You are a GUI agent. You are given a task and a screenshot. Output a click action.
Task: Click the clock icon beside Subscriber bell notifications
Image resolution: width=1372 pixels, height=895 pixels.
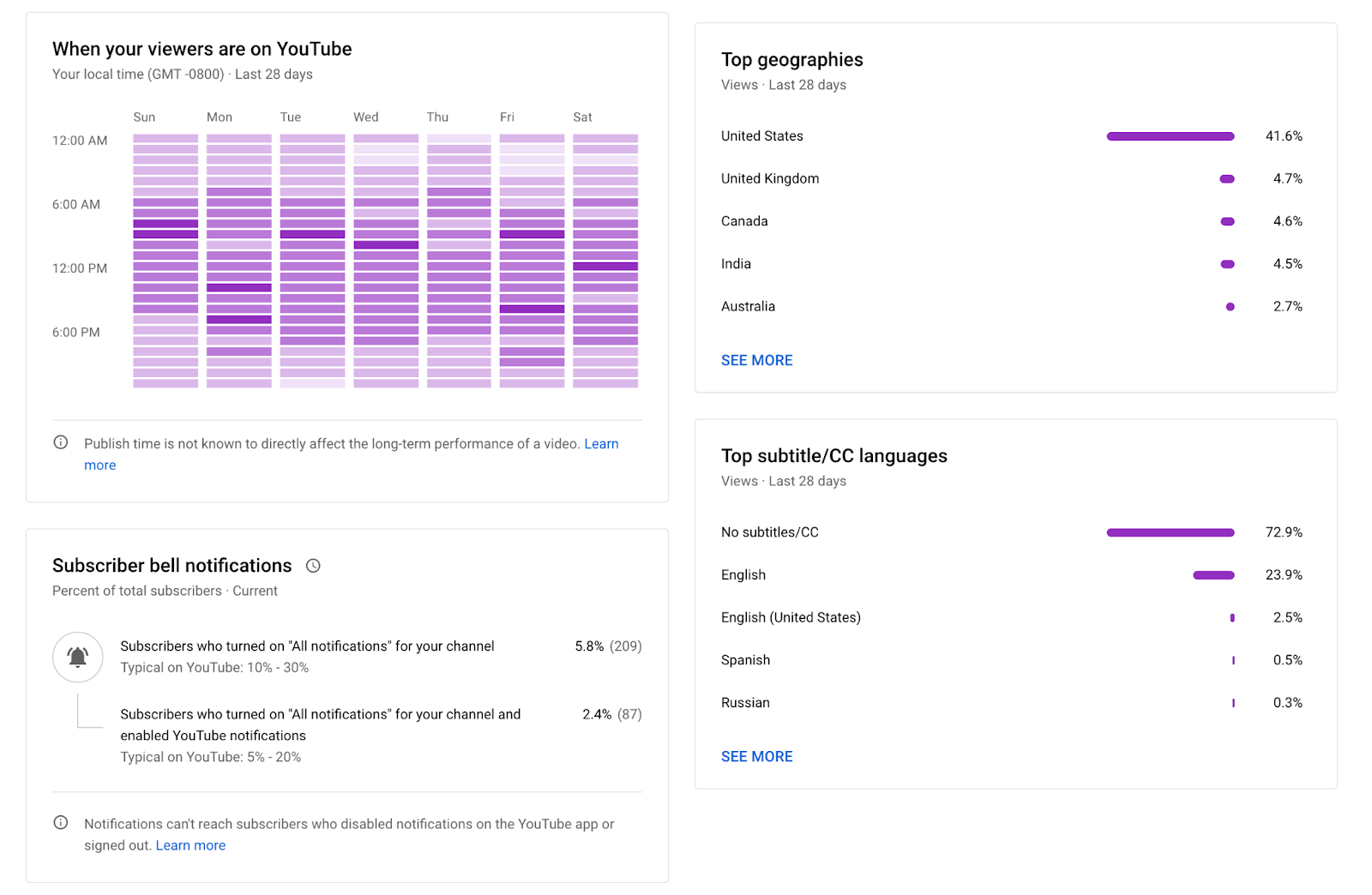pyautogui.click(x=313, y=566)
